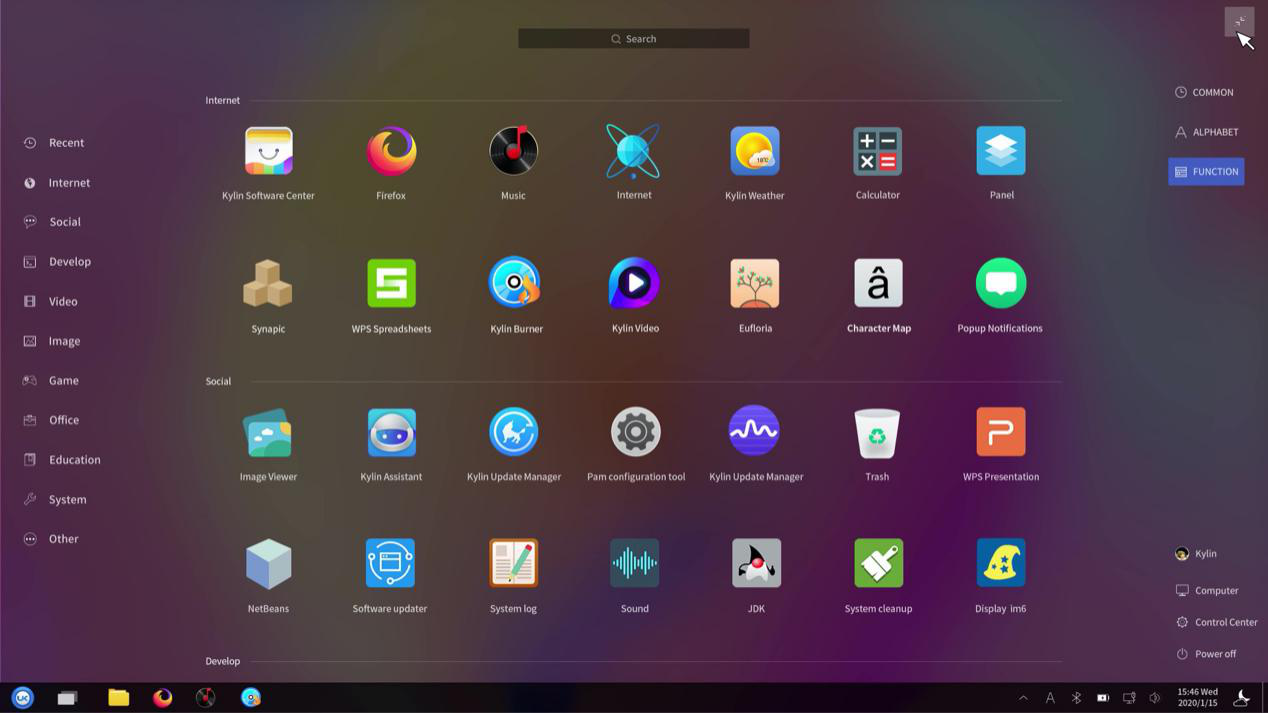
Task: Launch Kylin Burner
Action: 514,284
